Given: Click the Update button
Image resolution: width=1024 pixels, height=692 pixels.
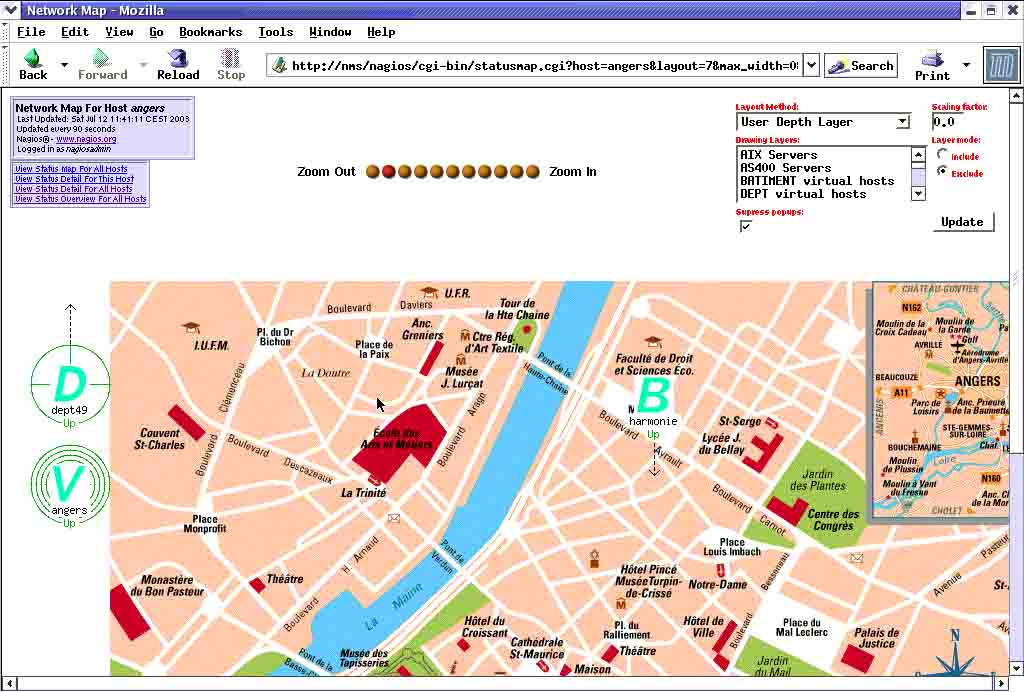Looking at the screenshot, I should pyautogui.click(x=962, y=222).
